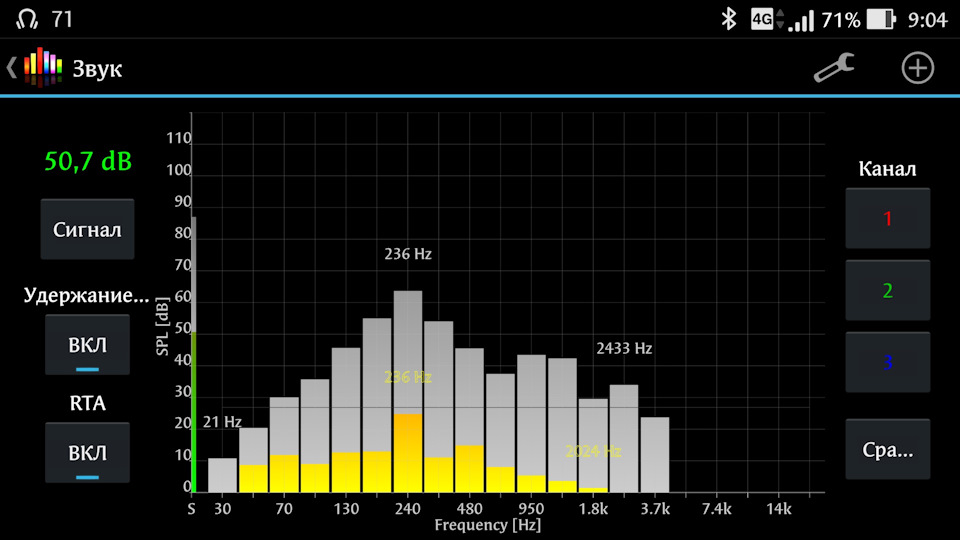
Task: Toggle the RTA ВКЛ switch
Action: pos(87,454)
